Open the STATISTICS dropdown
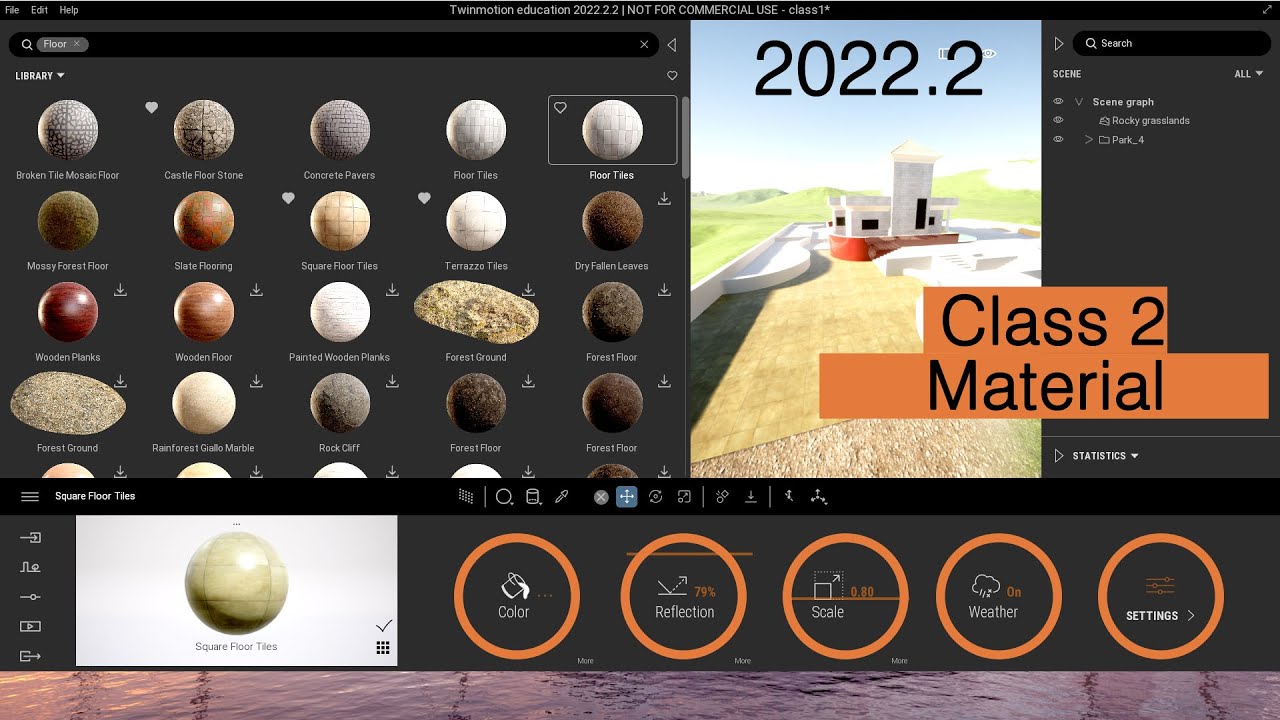The height and width of the screenshot is (720, 1280). click(1106, 456)
